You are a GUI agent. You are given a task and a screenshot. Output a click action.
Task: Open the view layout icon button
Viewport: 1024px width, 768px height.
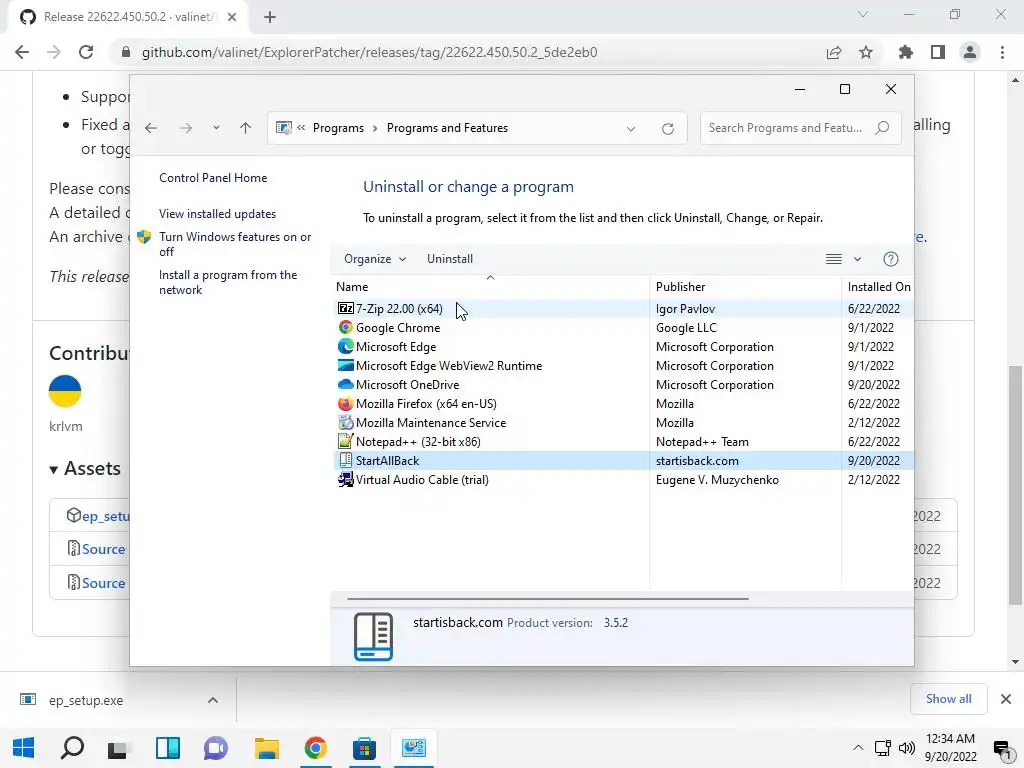pyautogui.click(x=833, y=259)
